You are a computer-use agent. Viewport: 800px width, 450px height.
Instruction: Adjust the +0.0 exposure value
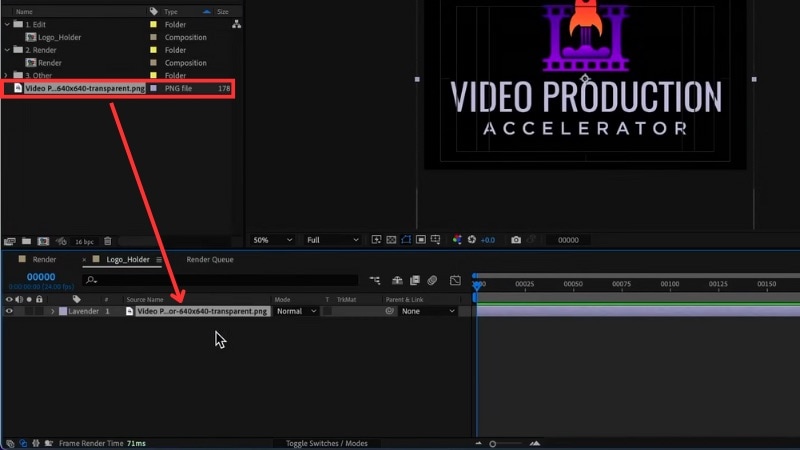tap(488, 240)
